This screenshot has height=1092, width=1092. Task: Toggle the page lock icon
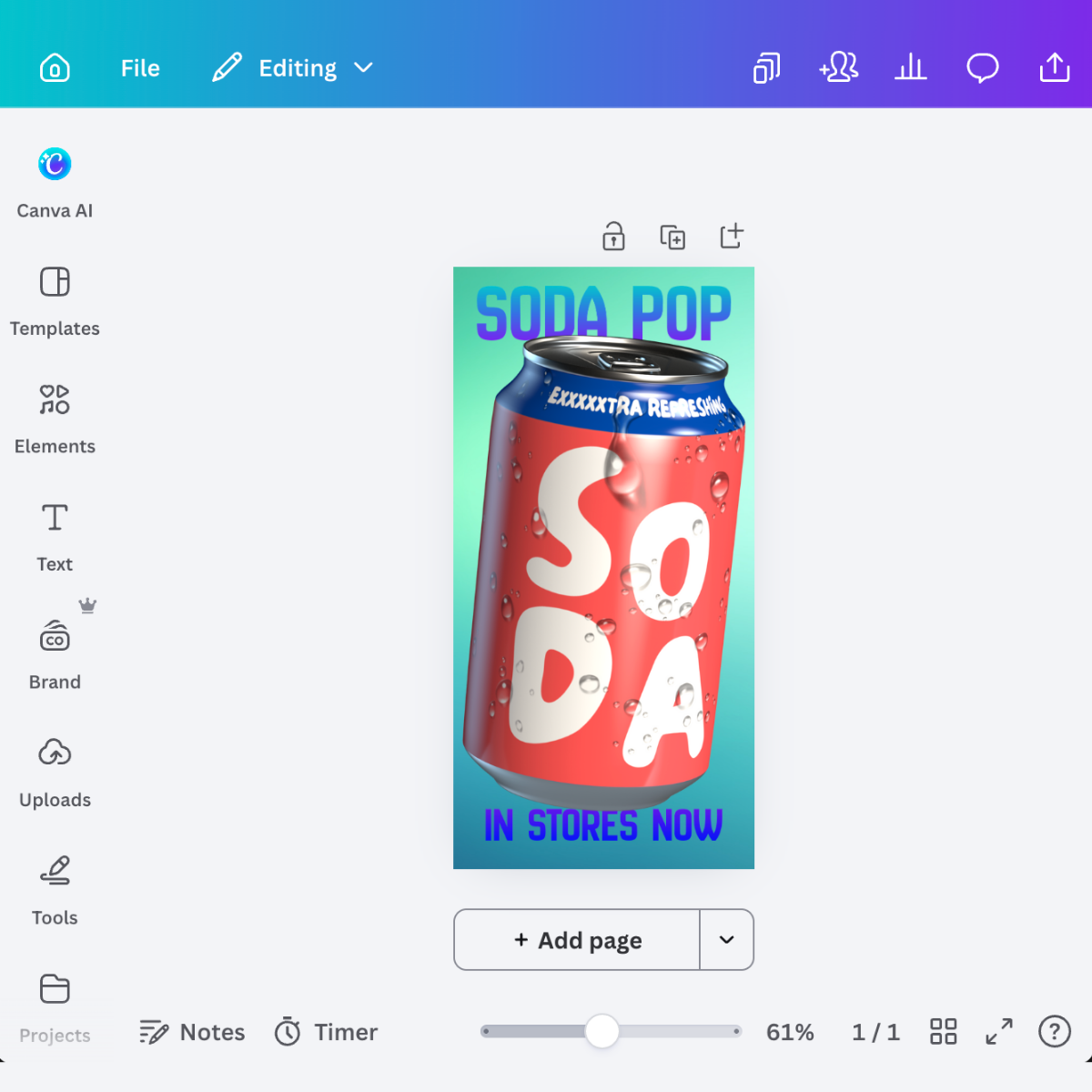click(614, 237)
